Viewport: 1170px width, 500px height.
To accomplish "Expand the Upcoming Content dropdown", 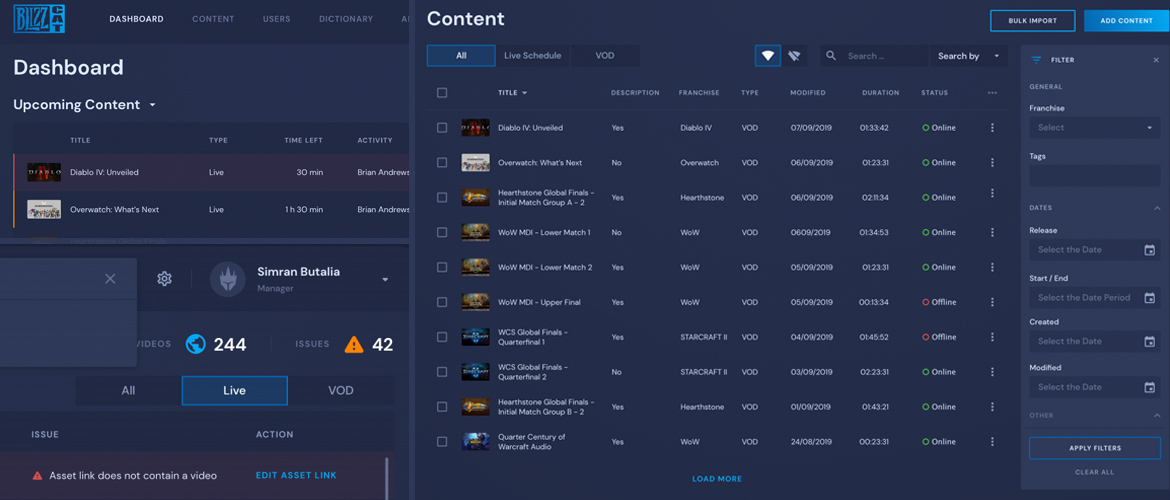I will [152, 105].
